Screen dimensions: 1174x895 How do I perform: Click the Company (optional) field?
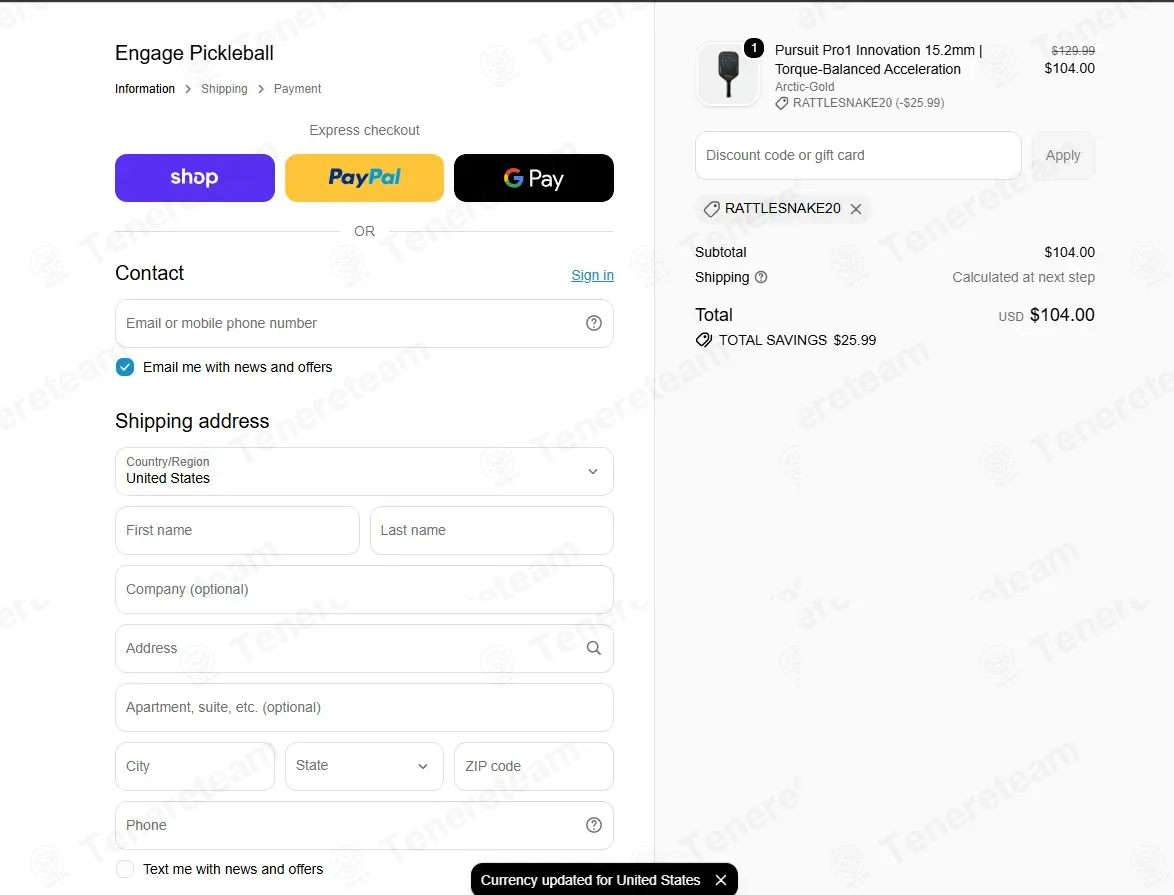pos(364,589)
